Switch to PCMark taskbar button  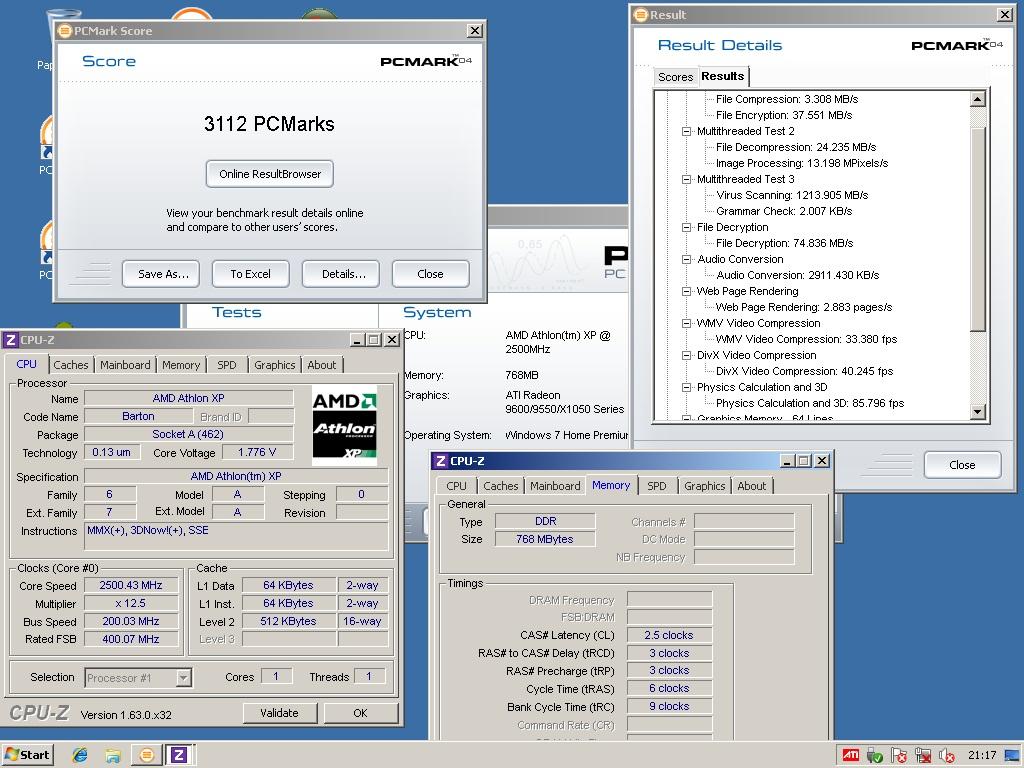(147, 755)
